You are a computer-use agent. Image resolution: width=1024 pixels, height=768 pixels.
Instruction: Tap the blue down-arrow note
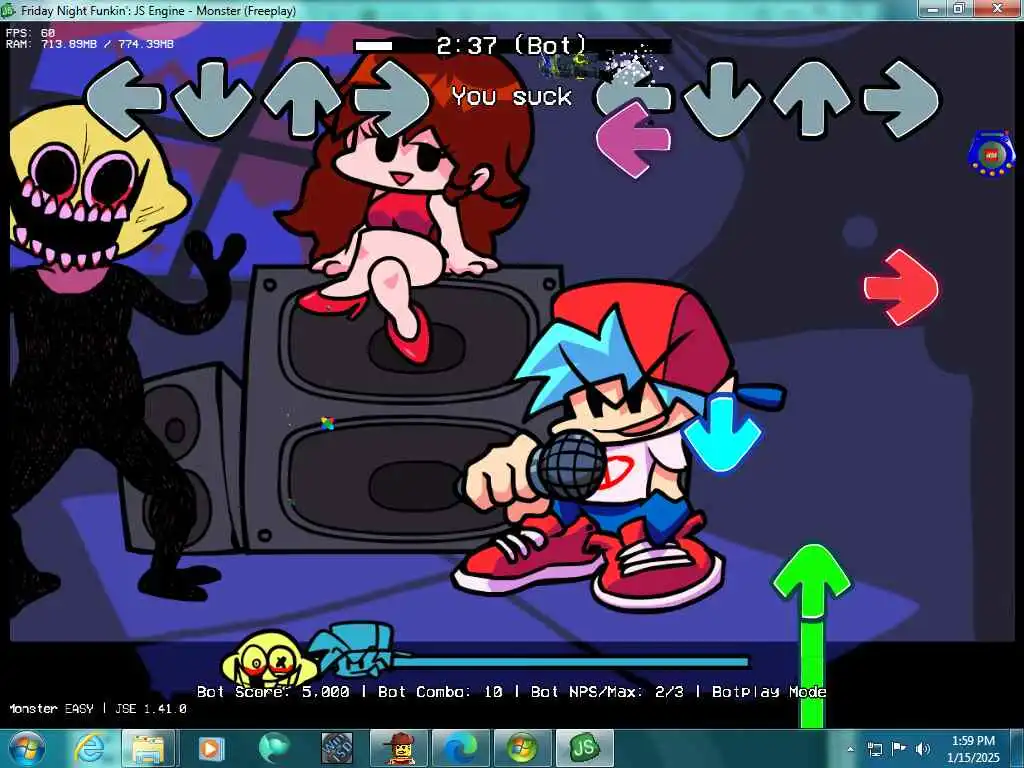(722, 434)
